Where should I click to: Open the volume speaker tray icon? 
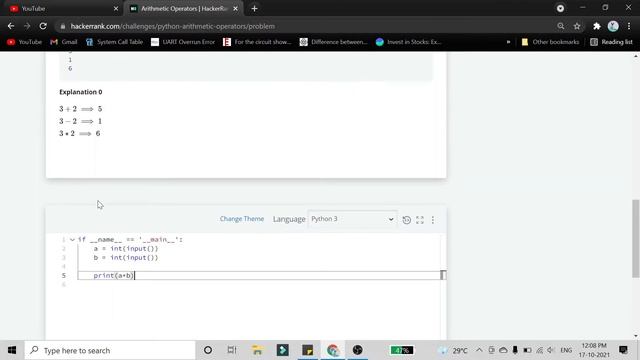551,350
